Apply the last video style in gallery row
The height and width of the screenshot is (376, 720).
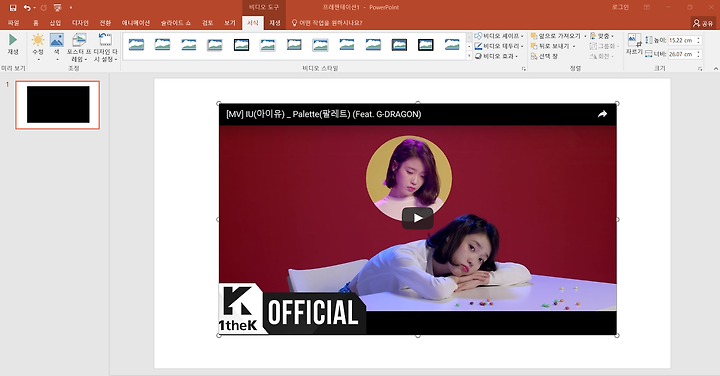pyautogui.click(x=452, y=45)
